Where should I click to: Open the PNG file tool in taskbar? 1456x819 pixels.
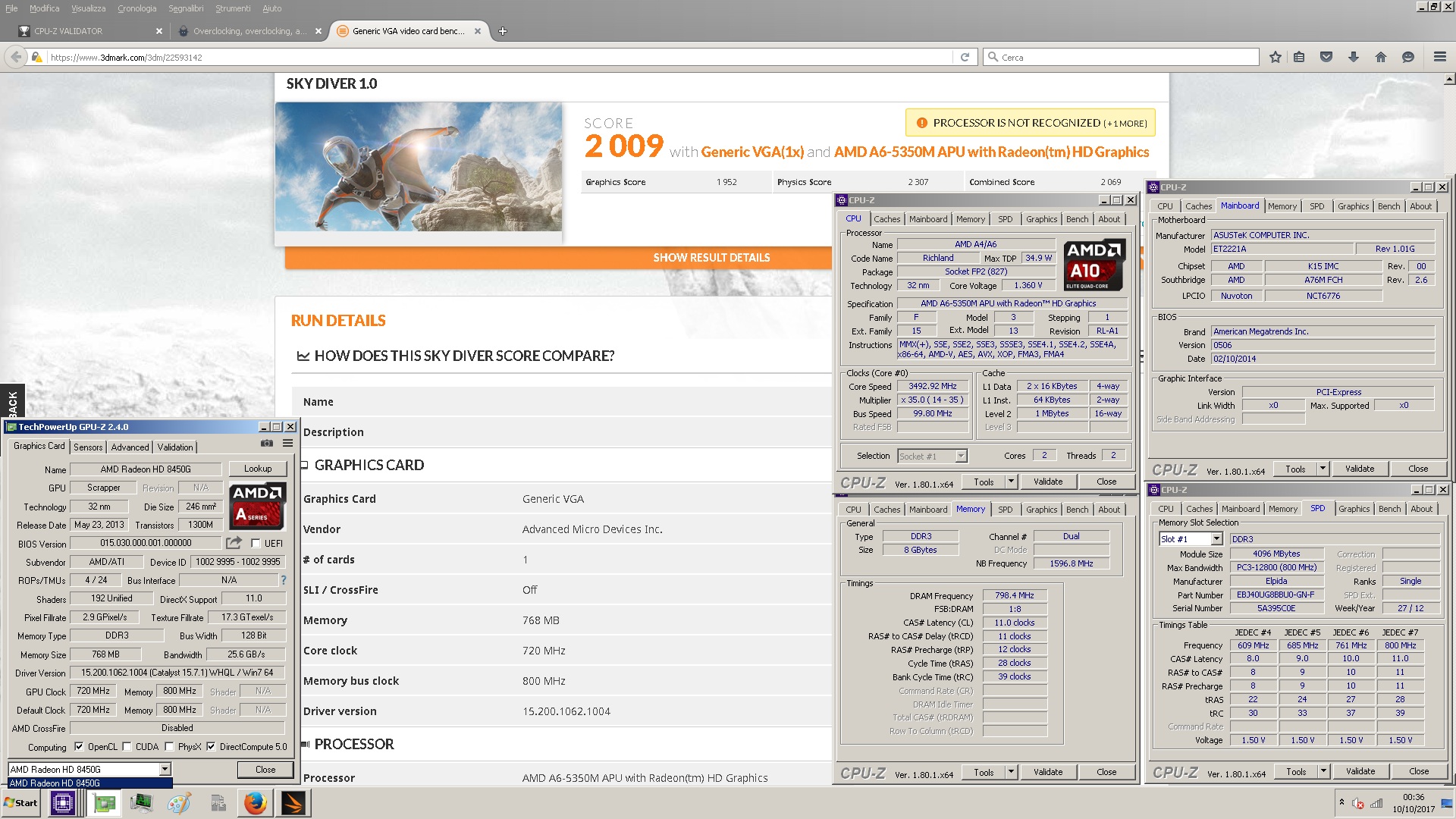coord(218,803)
